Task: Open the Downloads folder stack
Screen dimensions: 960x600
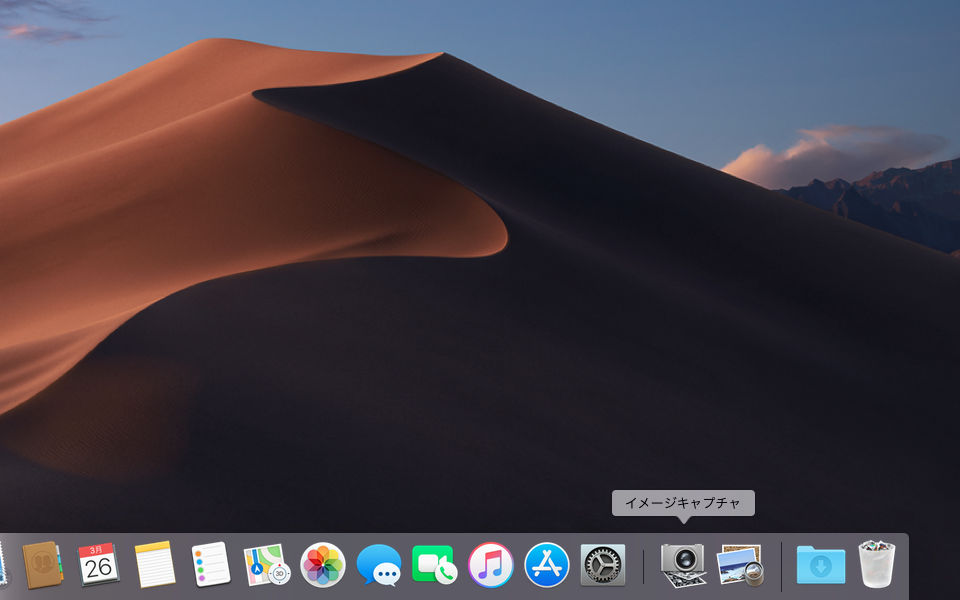Action: point(820,564)
